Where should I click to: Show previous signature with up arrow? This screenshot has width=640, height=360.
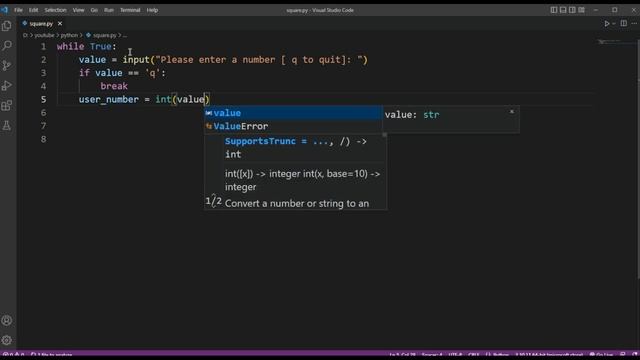pyautogui.click(x=213, y=196)
